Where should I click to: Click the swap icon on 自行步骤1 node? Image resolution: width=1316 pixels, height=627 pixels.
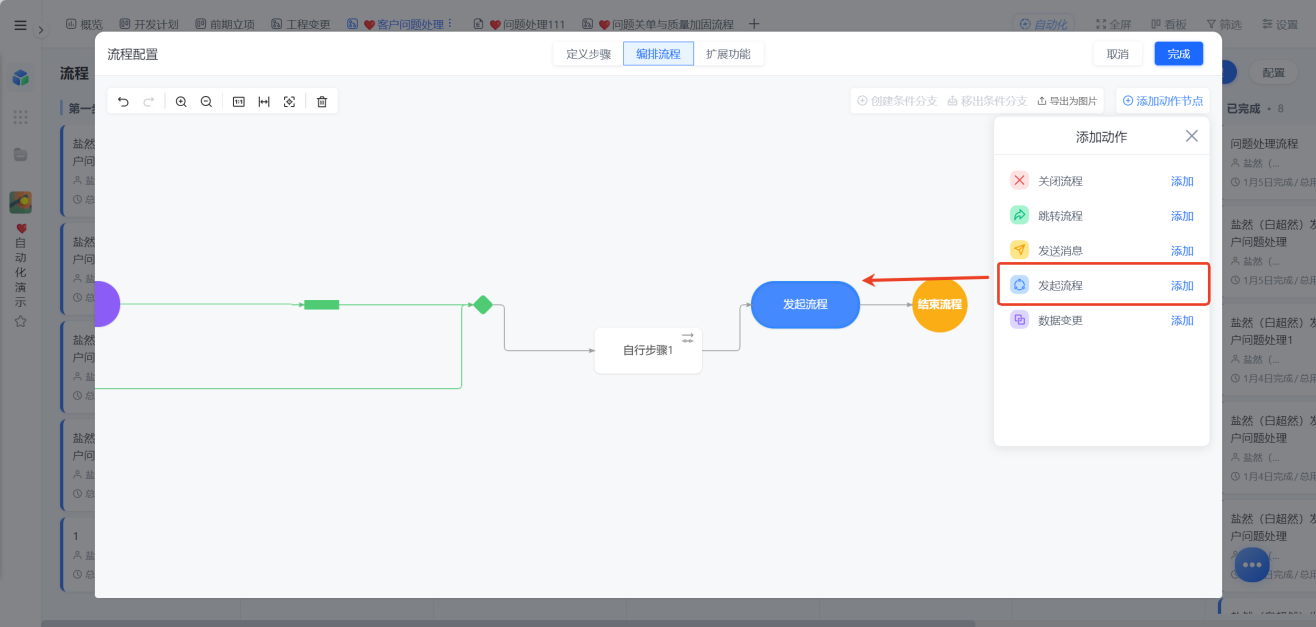point(687,338)
